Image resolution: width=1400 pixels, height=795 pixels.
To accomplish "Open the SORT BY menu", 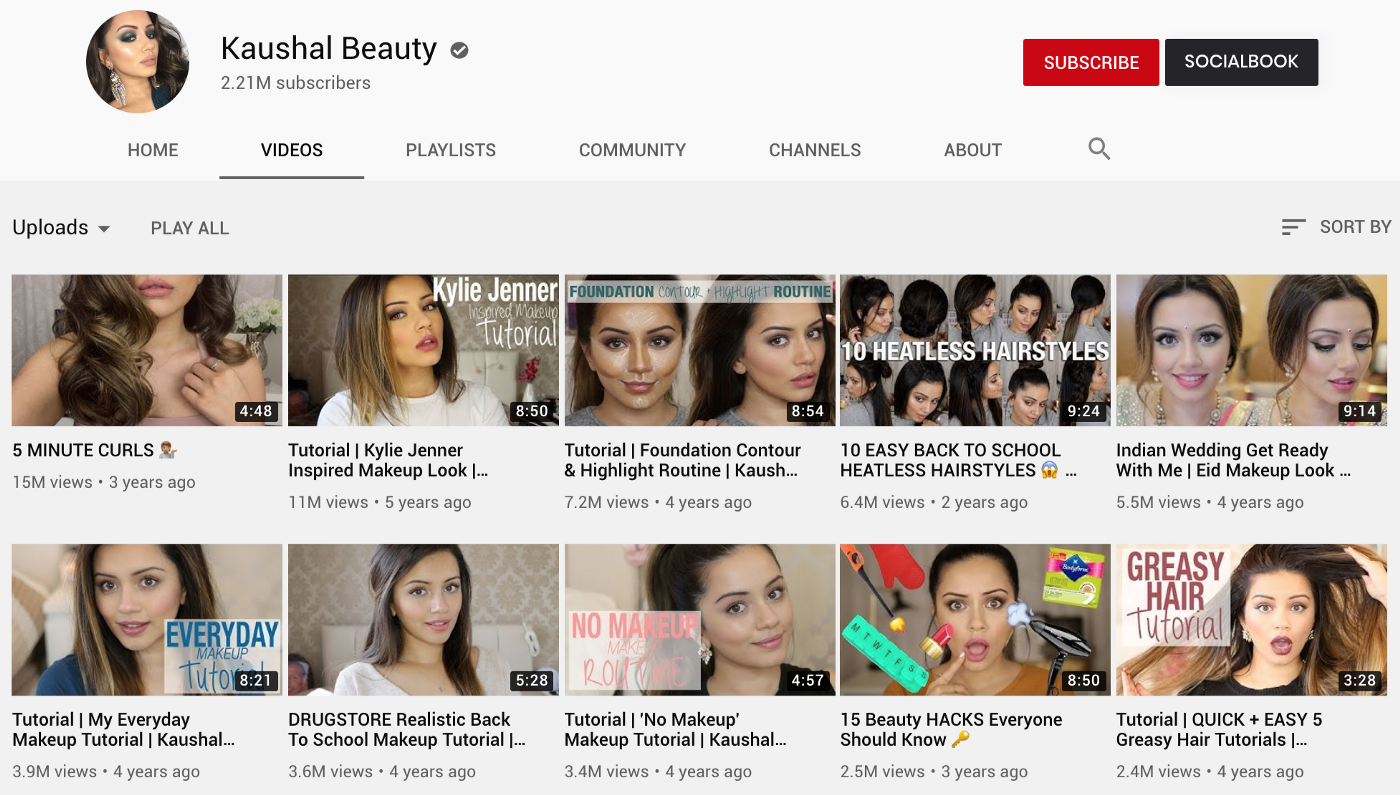I will [1336, 227].
